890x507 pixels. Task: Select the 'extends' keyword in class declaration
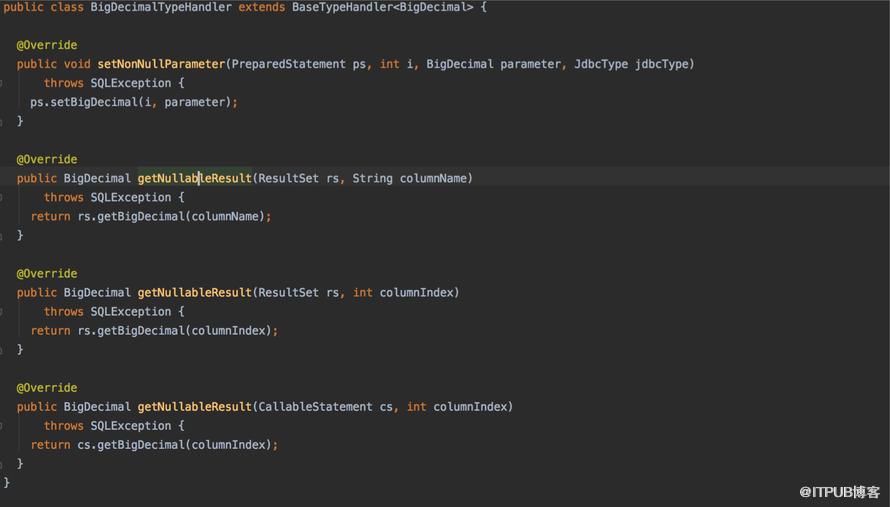261,7
